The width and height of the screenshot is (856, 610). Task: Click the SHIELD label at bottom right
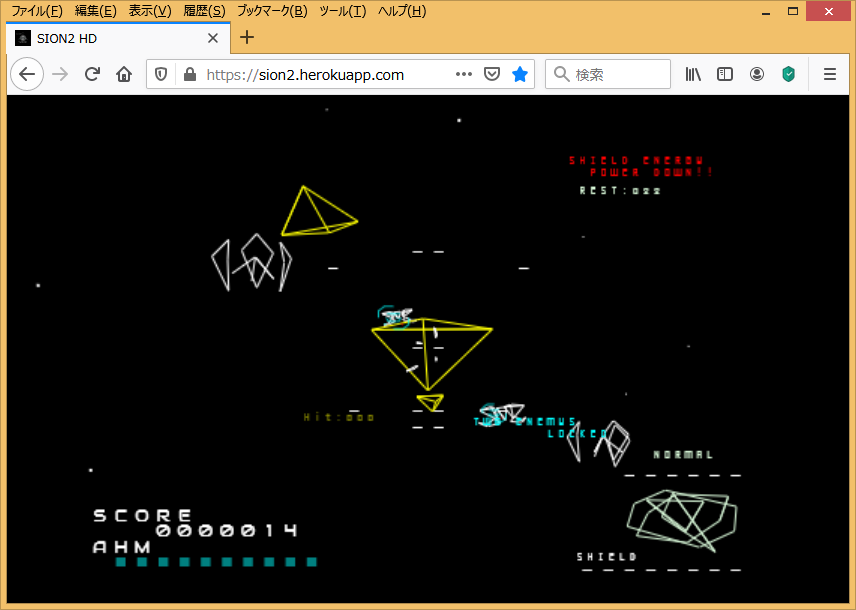607,556
